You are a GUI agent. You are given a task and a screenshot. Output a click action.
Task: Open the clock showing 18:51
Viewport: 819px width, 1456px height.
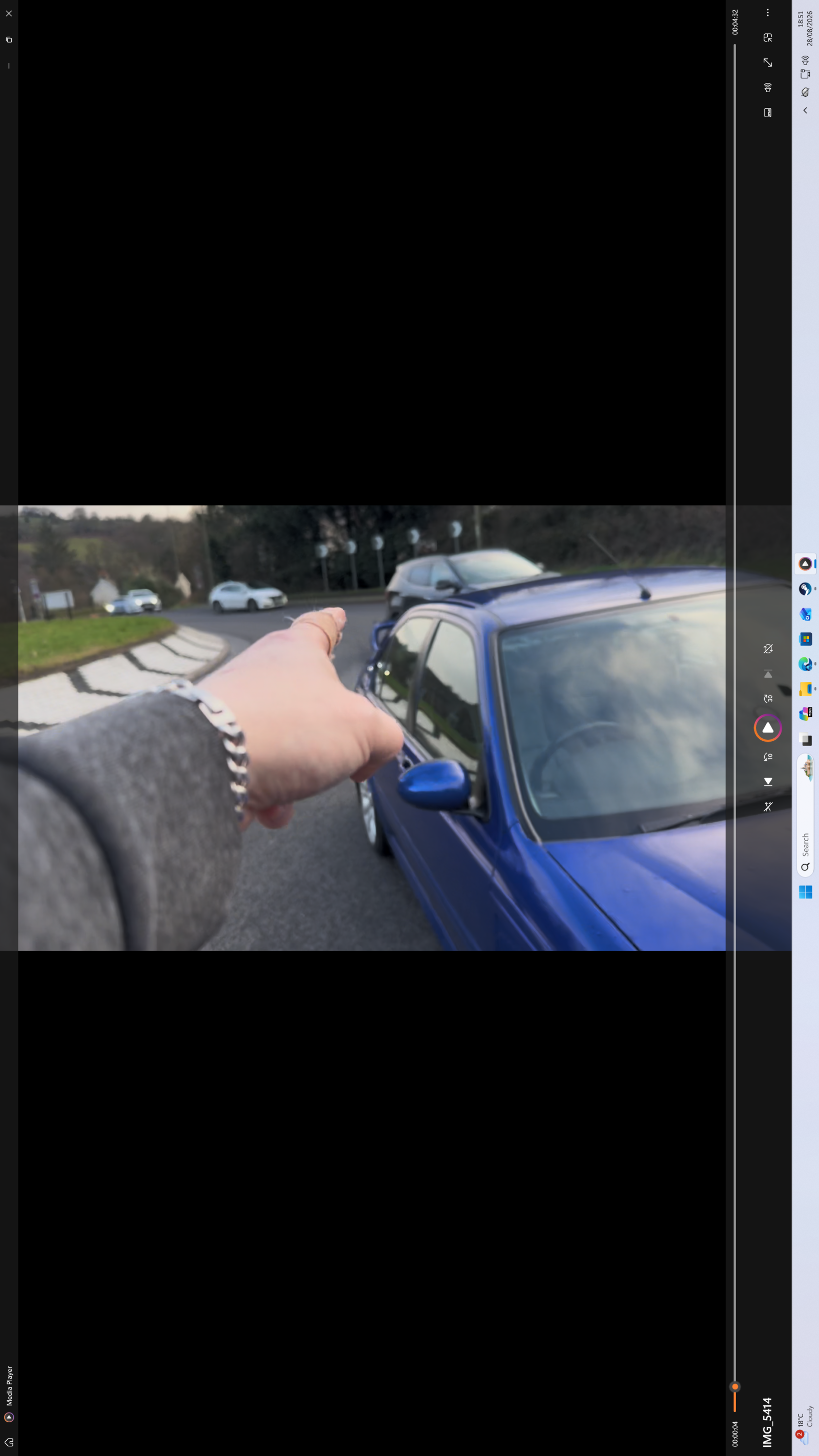[805, 28]
